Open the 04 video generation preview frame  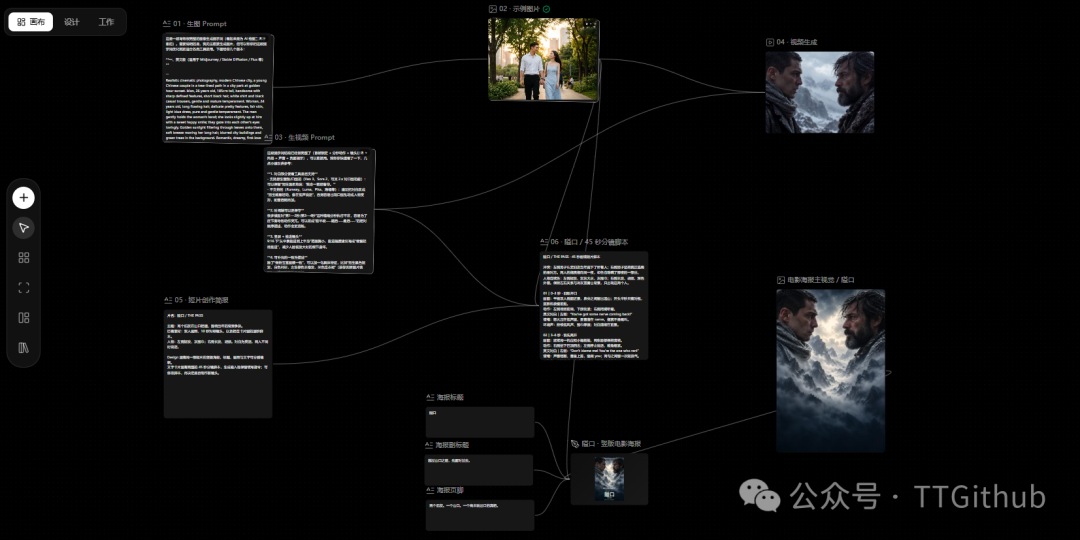(820, 92)
